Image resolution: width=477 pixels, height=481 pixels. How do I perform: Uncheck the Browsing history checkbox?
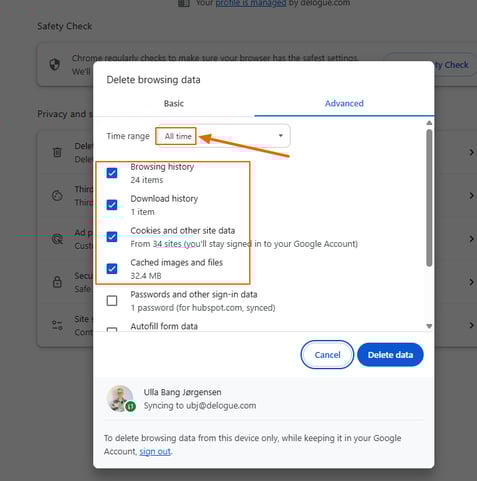(x=112, y=173)
